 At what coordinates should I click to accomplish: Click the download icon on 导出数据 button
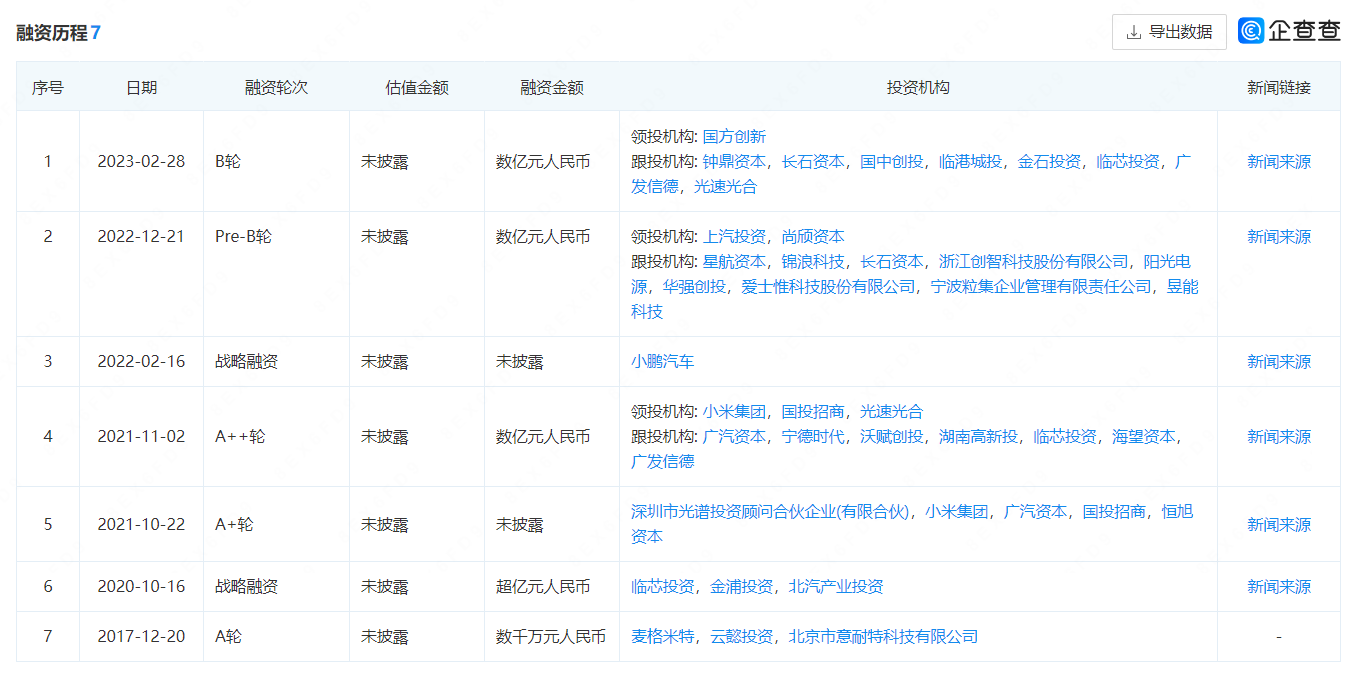[1134, 31]
